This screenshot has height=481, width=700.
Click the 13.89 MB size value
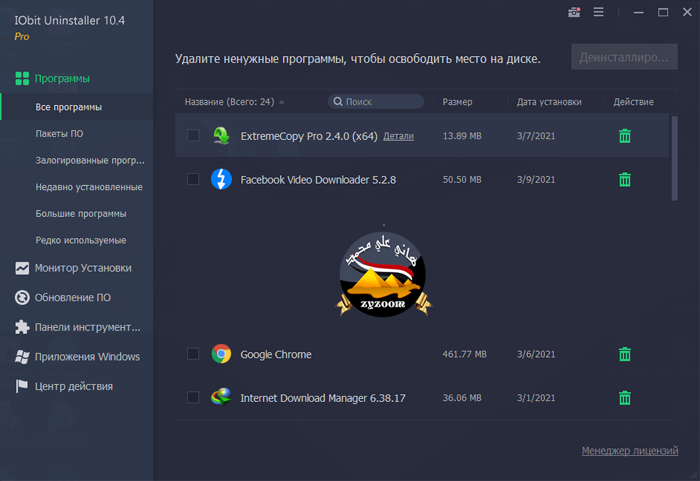(462, 136)
